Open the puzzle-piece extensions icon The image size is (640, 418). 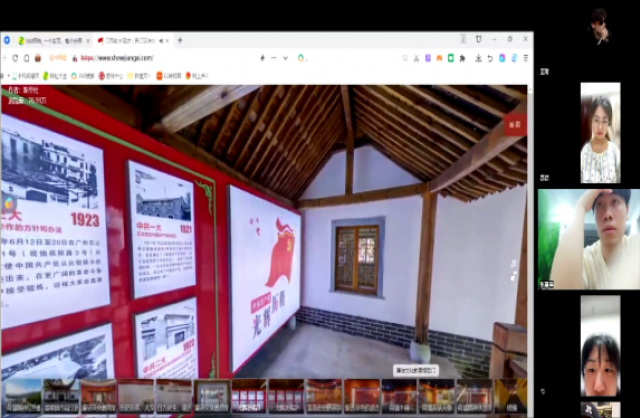(x=462, y=58)
